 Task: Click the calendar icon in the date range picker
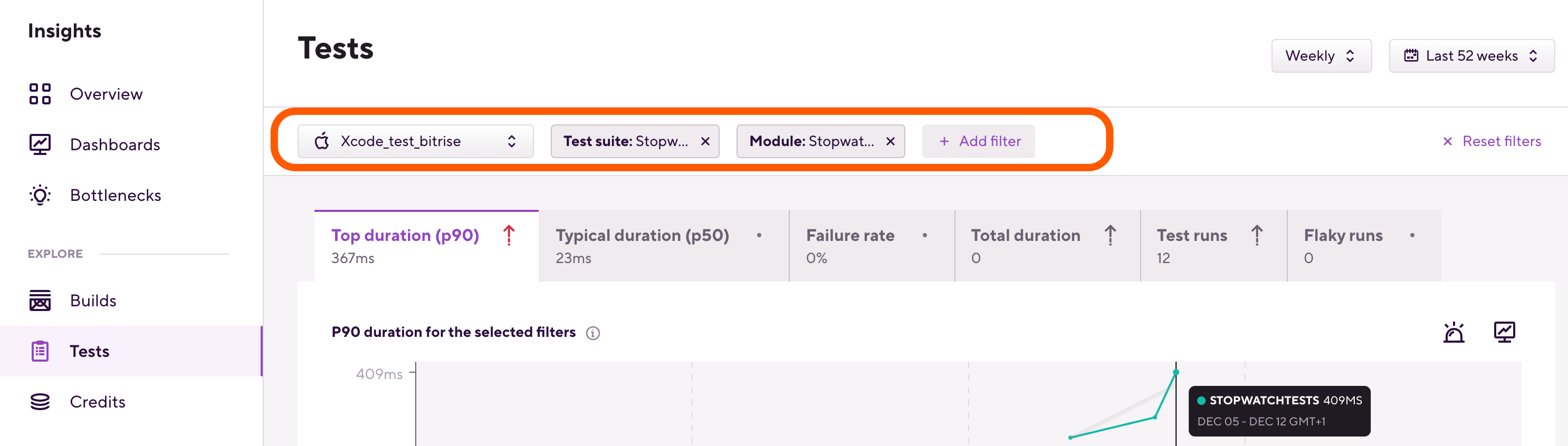tap(1410, 55)
